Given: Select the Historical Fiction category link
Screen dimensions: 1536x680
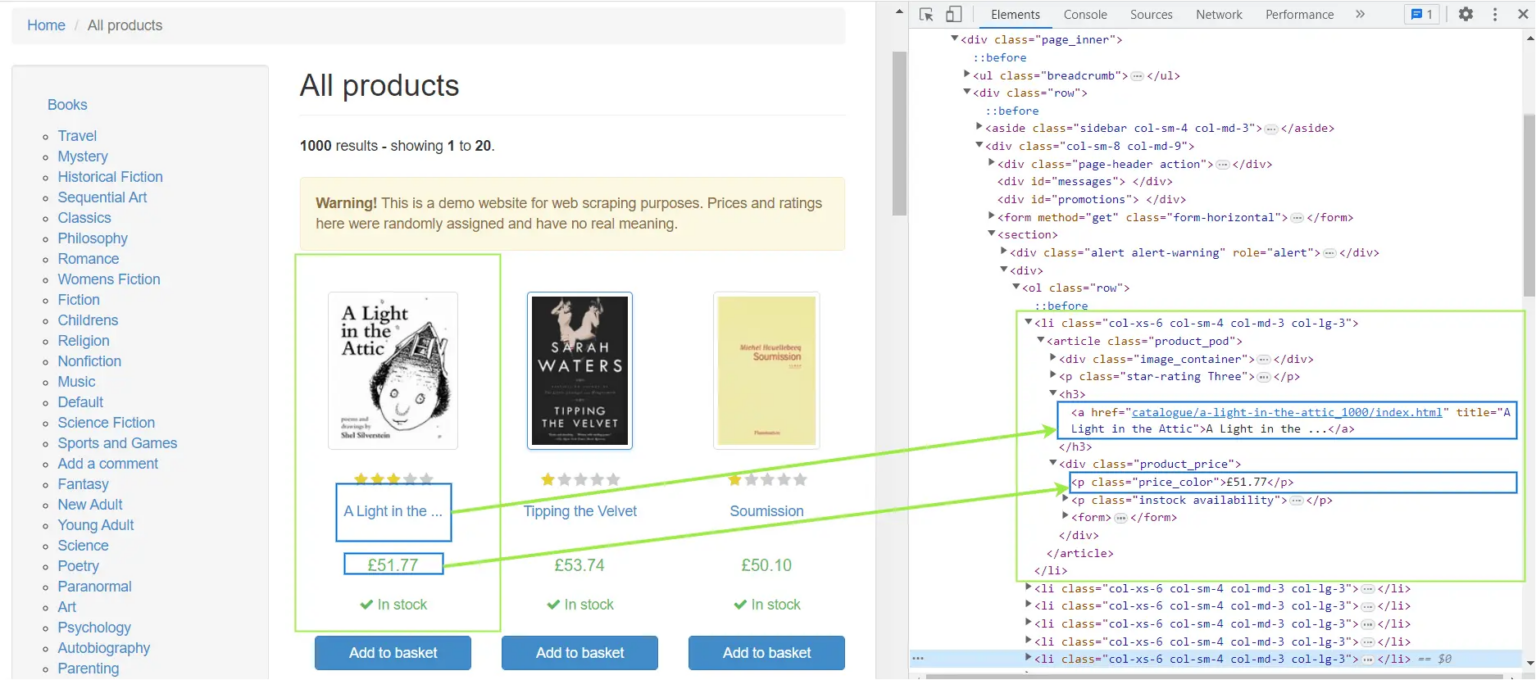Looking at the screenshot, I should tap(110, 177).
